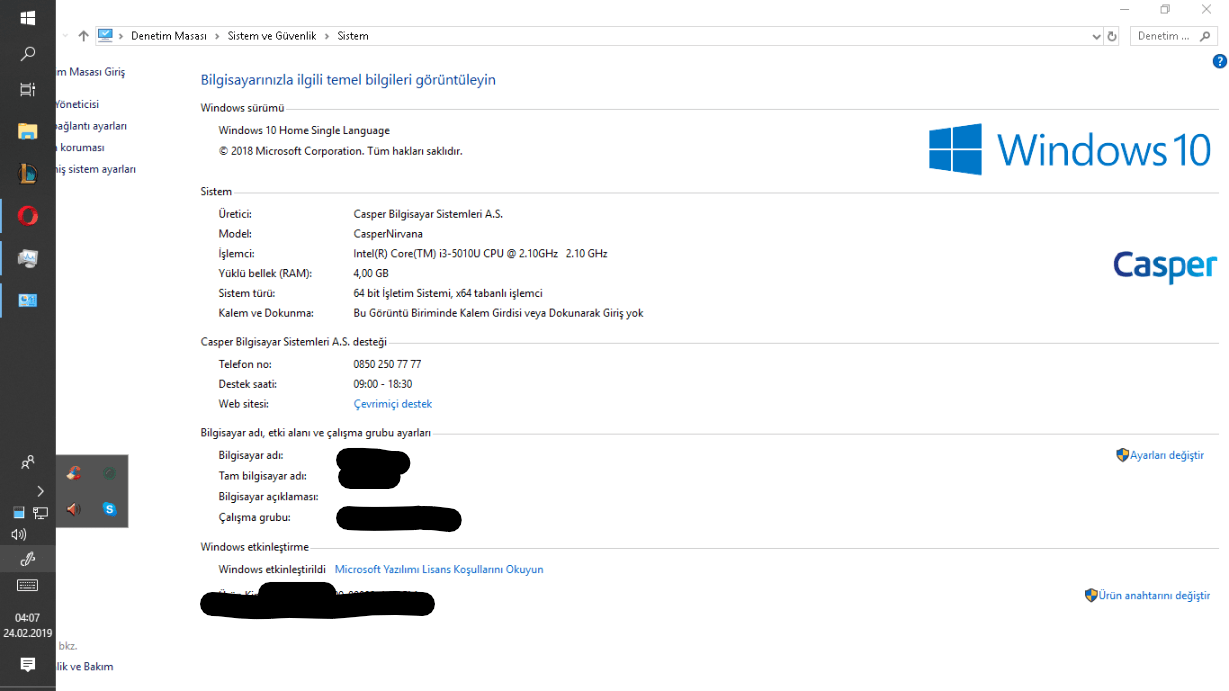Click the computer icon in address bar
The width and height of the screenshot is (1229, 691).
click(x=106, y=35)
